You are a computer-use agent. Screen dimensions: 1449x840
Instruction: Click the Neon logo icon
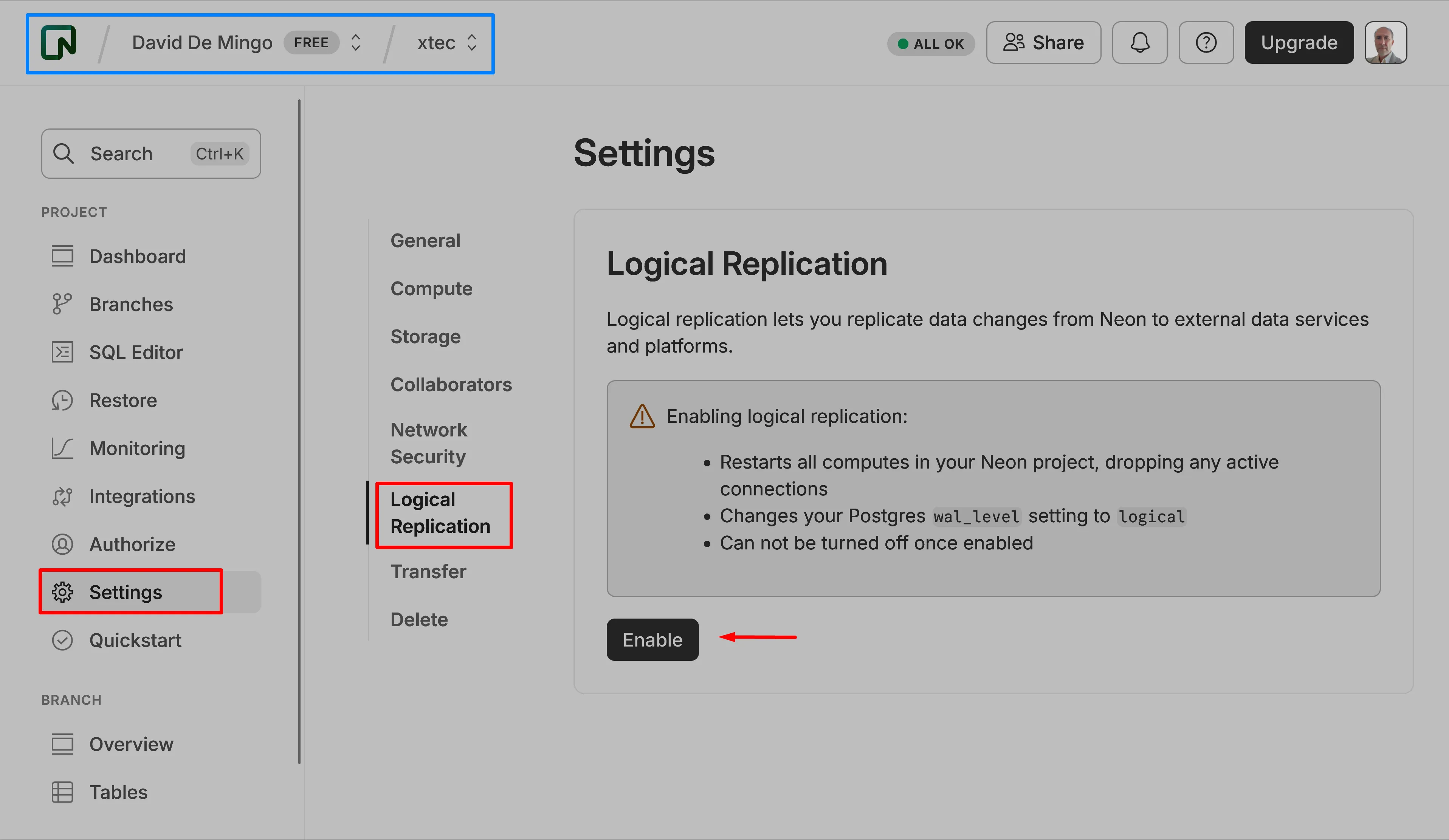pos(59,43)
